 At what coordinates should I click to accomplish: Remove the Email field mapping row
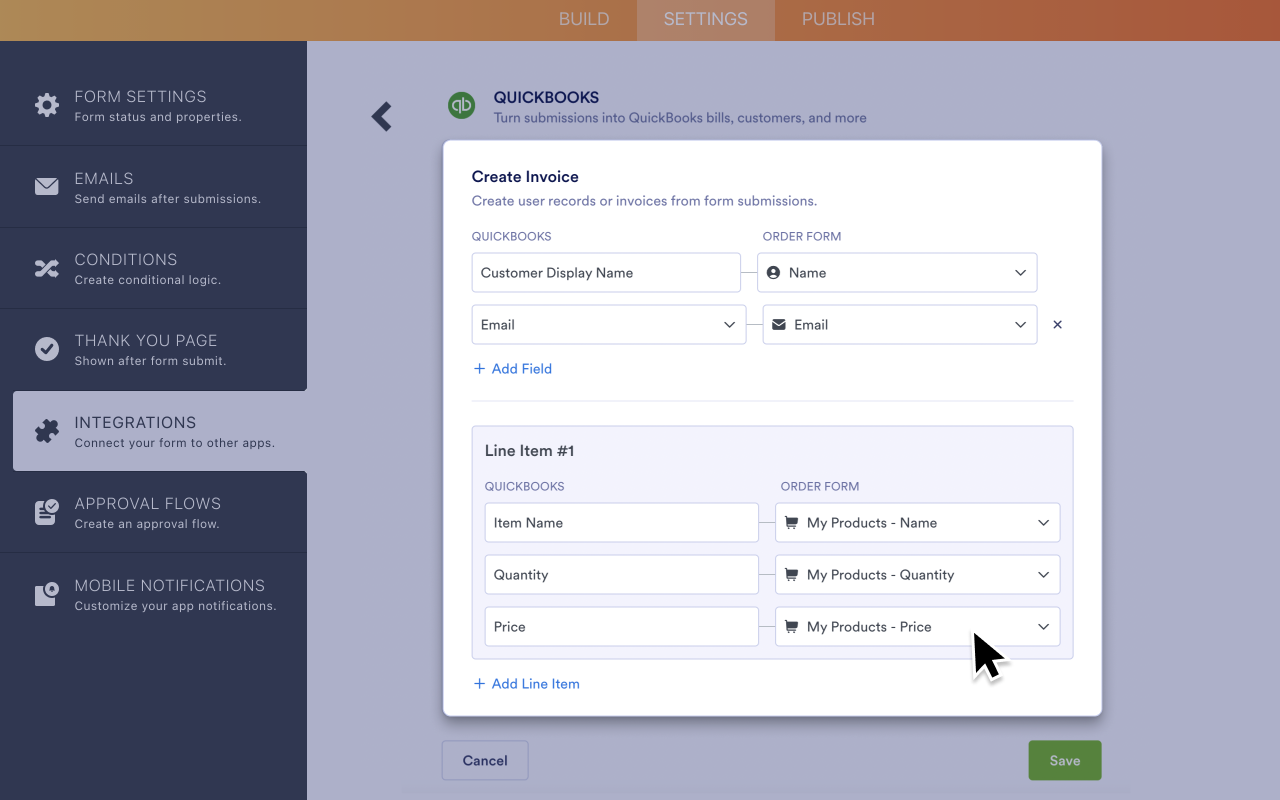1058,325
